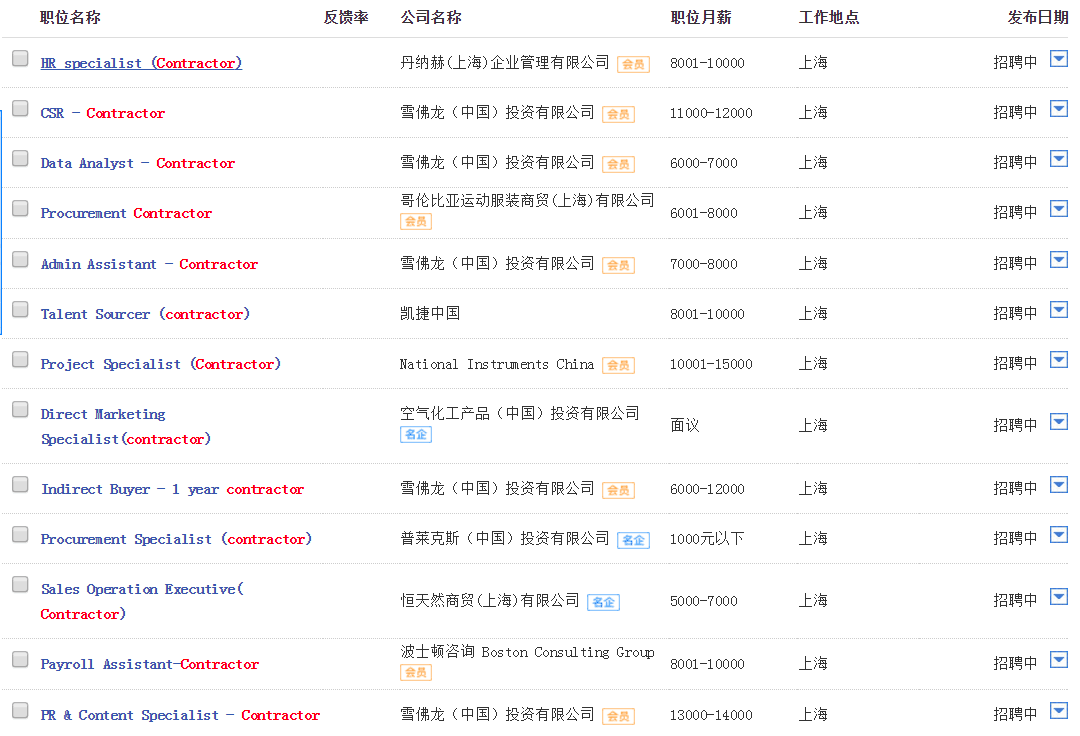Open the dropdown arrow on PR & Content Specialist row
Viewport: 1080px width, 736px height.
pyautogui.click(x=1059, y=710)
